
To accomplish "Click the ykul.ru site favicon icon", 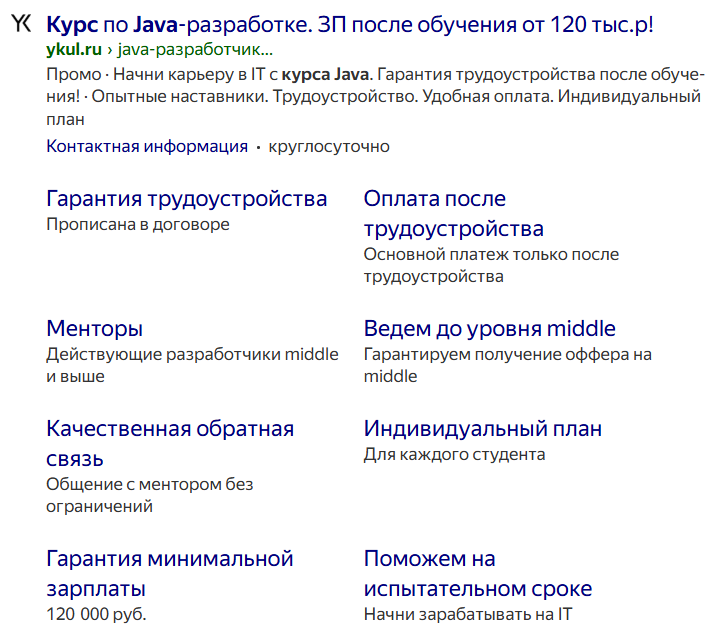I will pos(21,23).
